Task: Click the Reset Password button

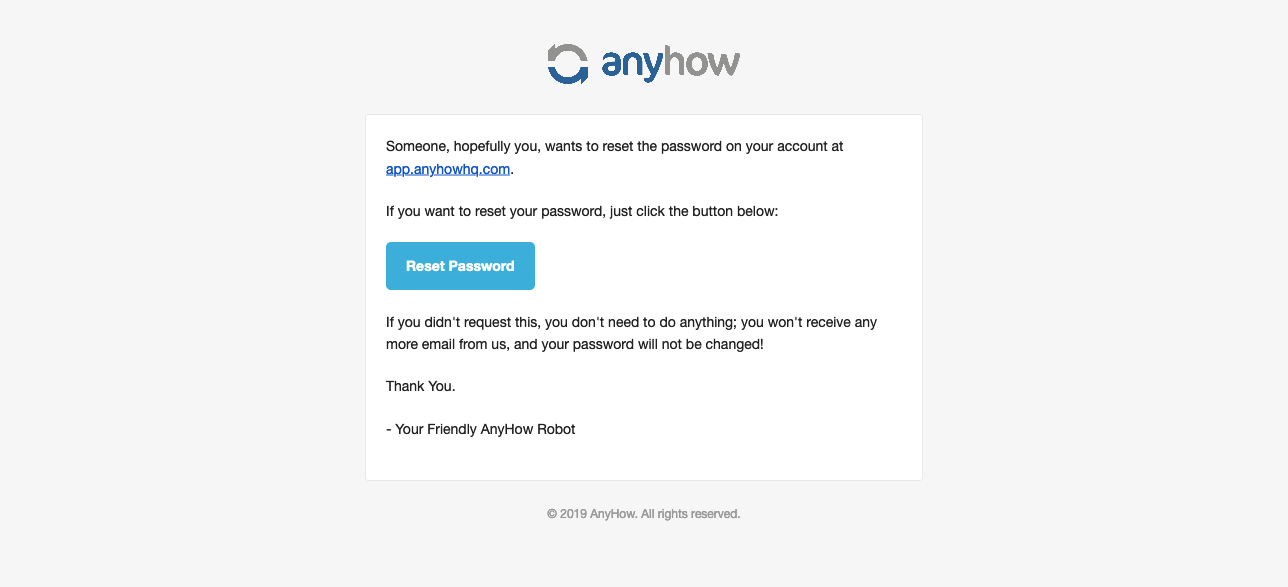Action: [460, 266]
